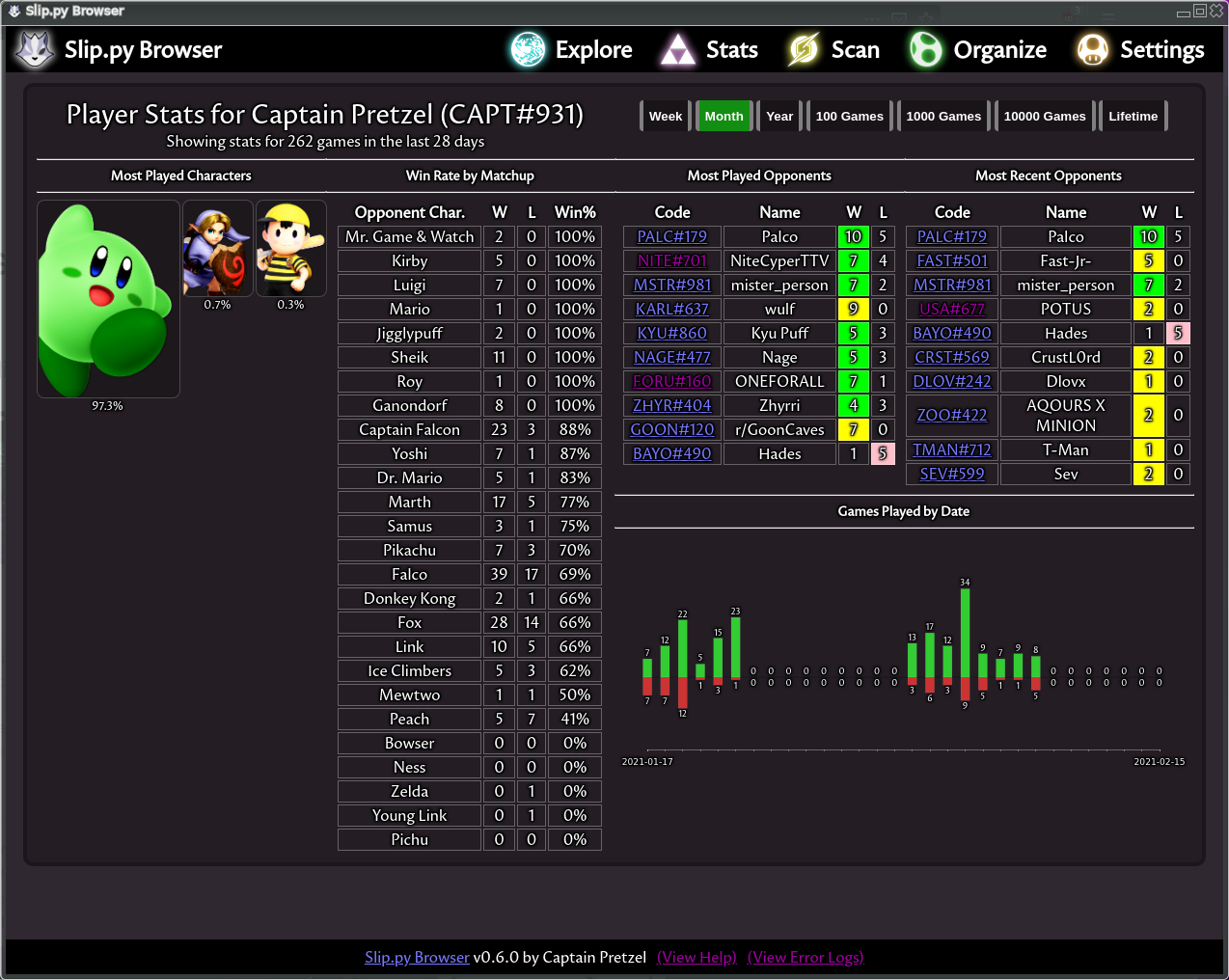Click the Slip.py Browser footer link
Screen dimensions: 1229x980
tap(417, 957)
